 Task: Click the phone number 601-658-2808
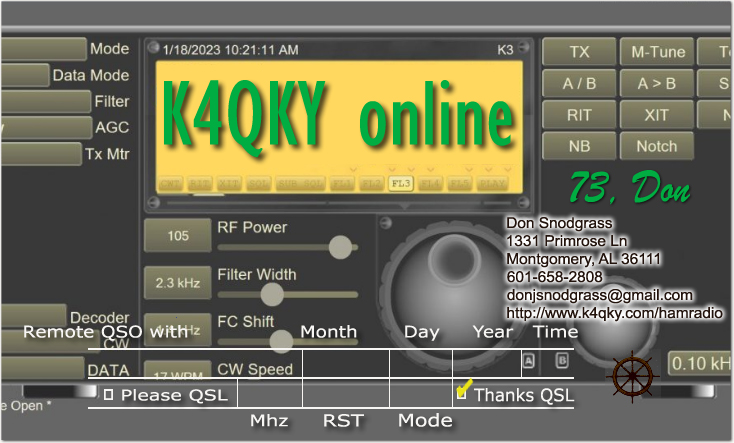(554, 277)
